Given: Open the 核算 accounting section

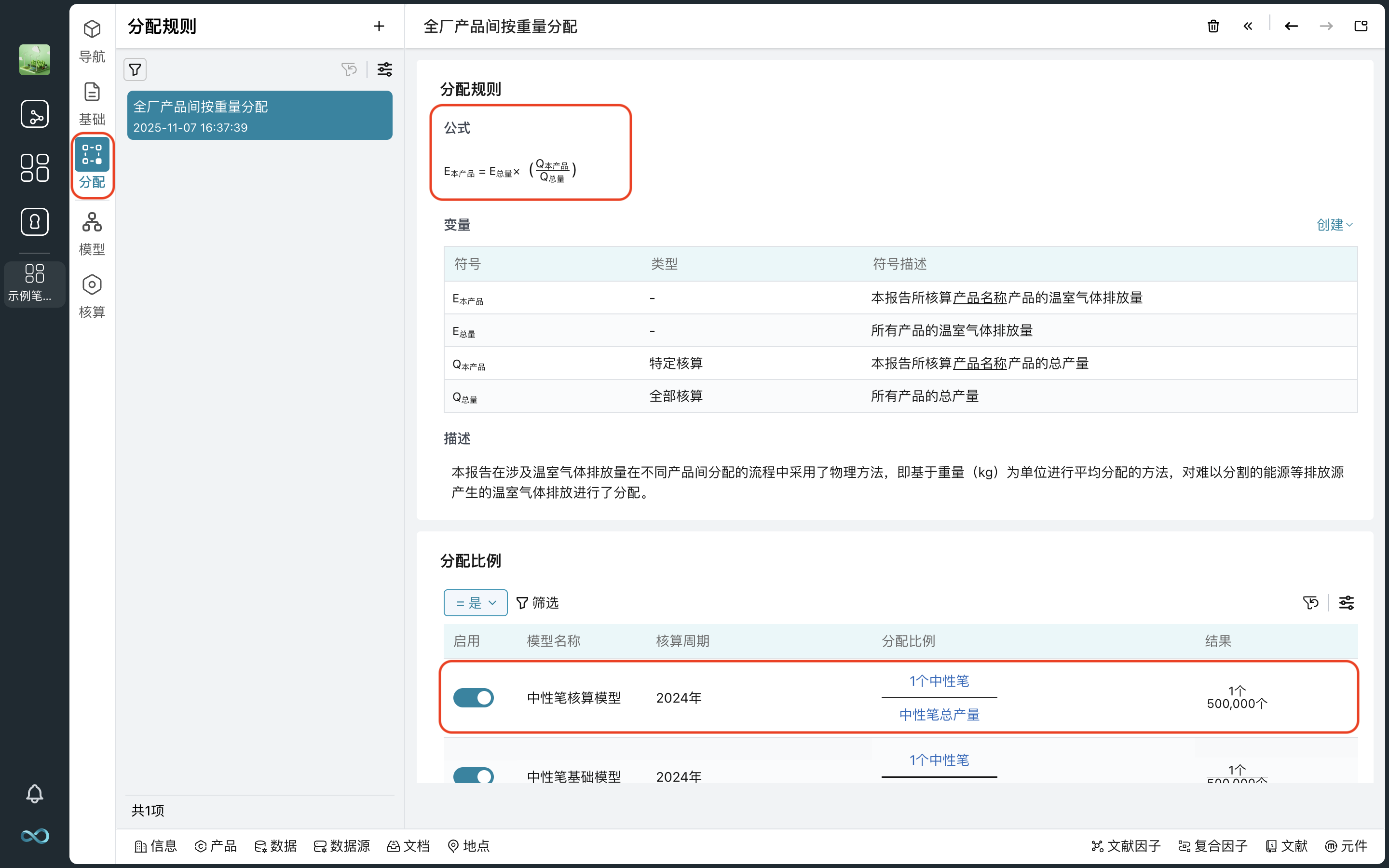Looking at the screenshot, I should click(92, 296).
